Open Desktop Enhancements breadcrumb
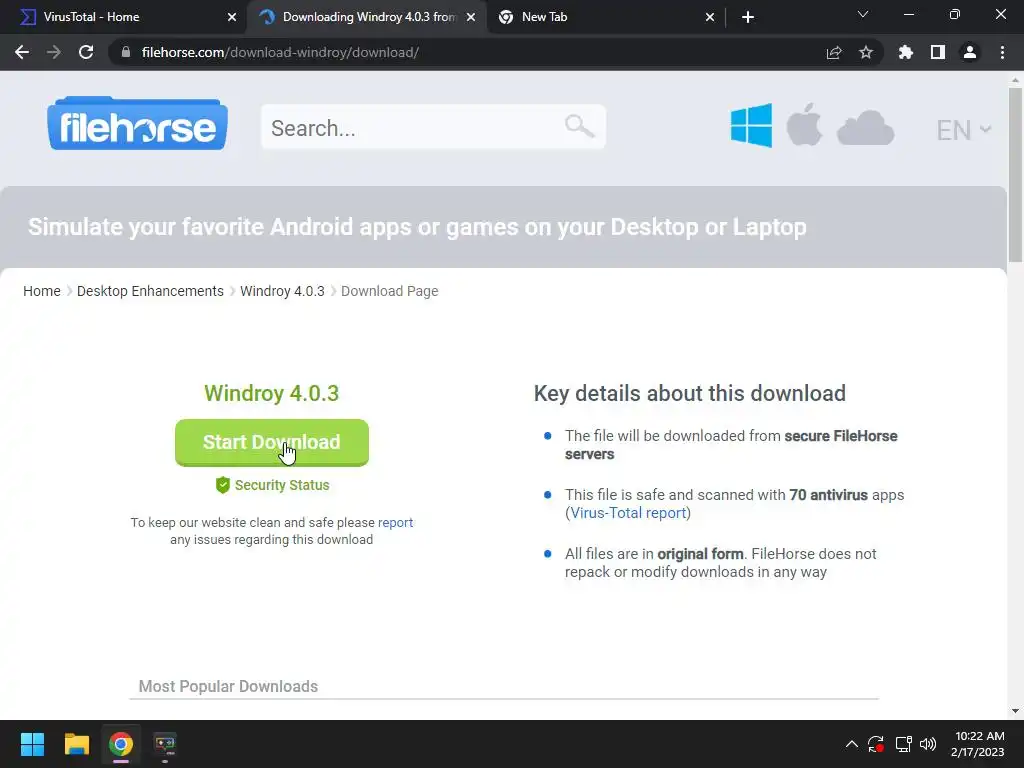The width and height of the screenshot is (1024, 768). (150, 291)
